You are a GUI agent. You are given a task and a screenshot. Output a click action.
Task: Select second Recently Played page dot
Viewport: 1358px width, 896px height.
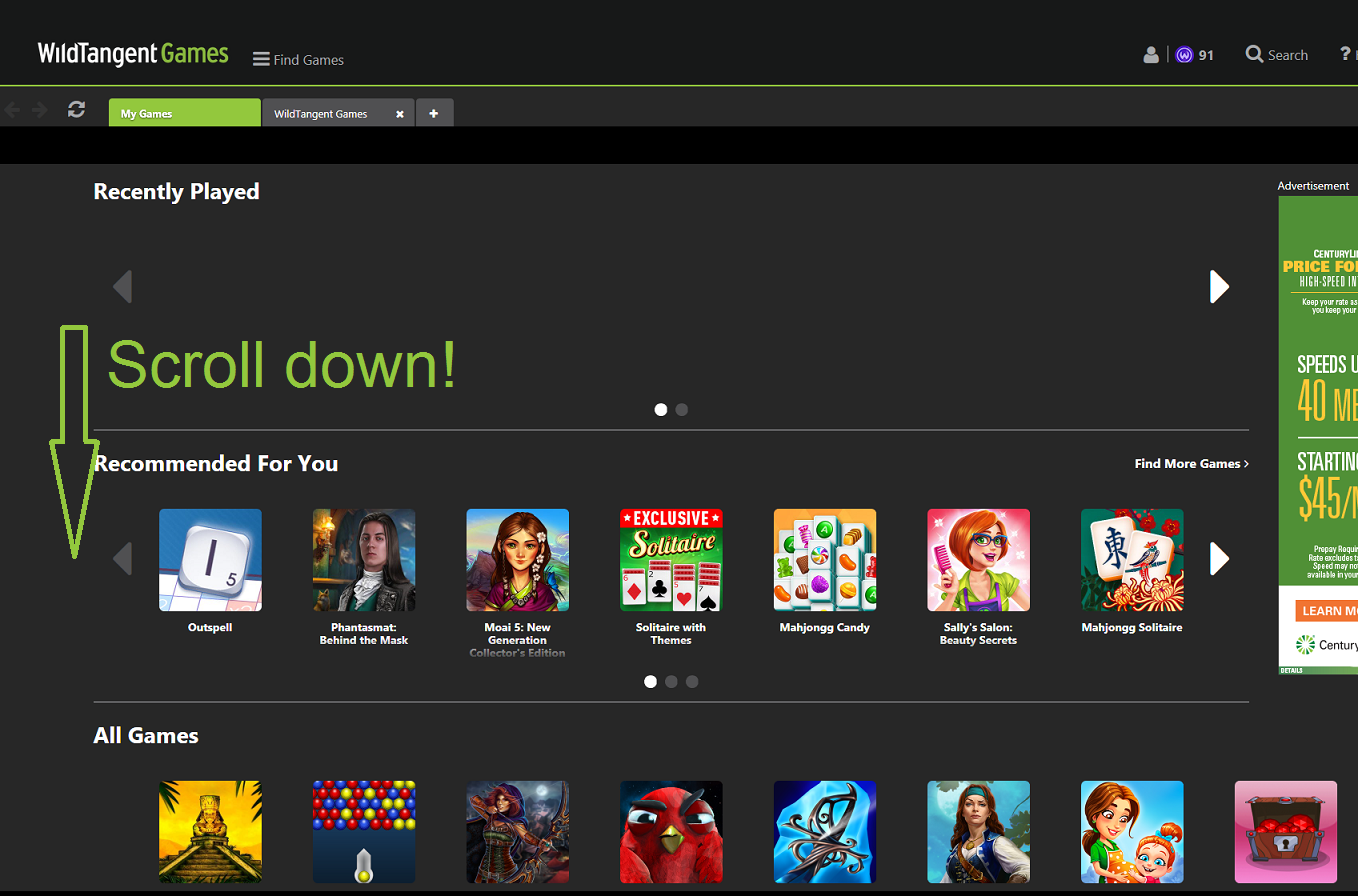point(682,409)
